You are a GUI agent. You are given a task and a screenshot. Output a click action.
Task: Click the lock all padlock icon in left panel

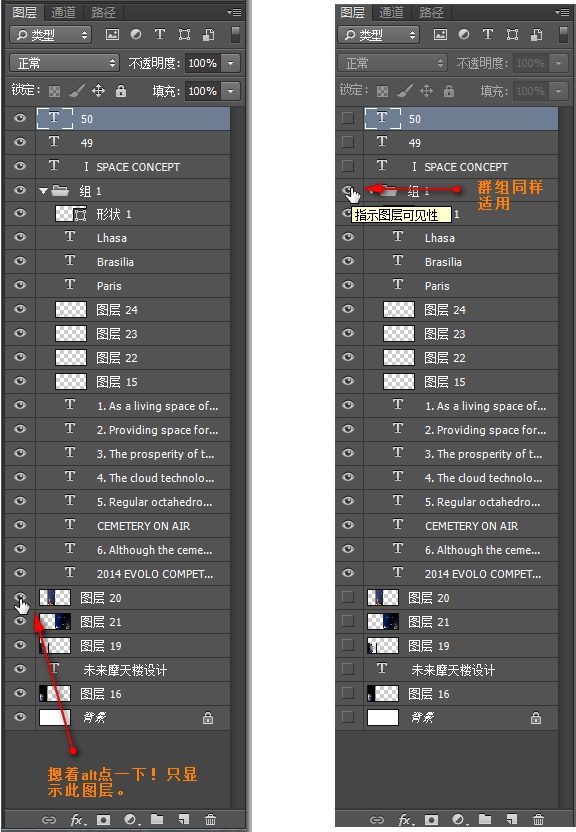pos(121,91)
